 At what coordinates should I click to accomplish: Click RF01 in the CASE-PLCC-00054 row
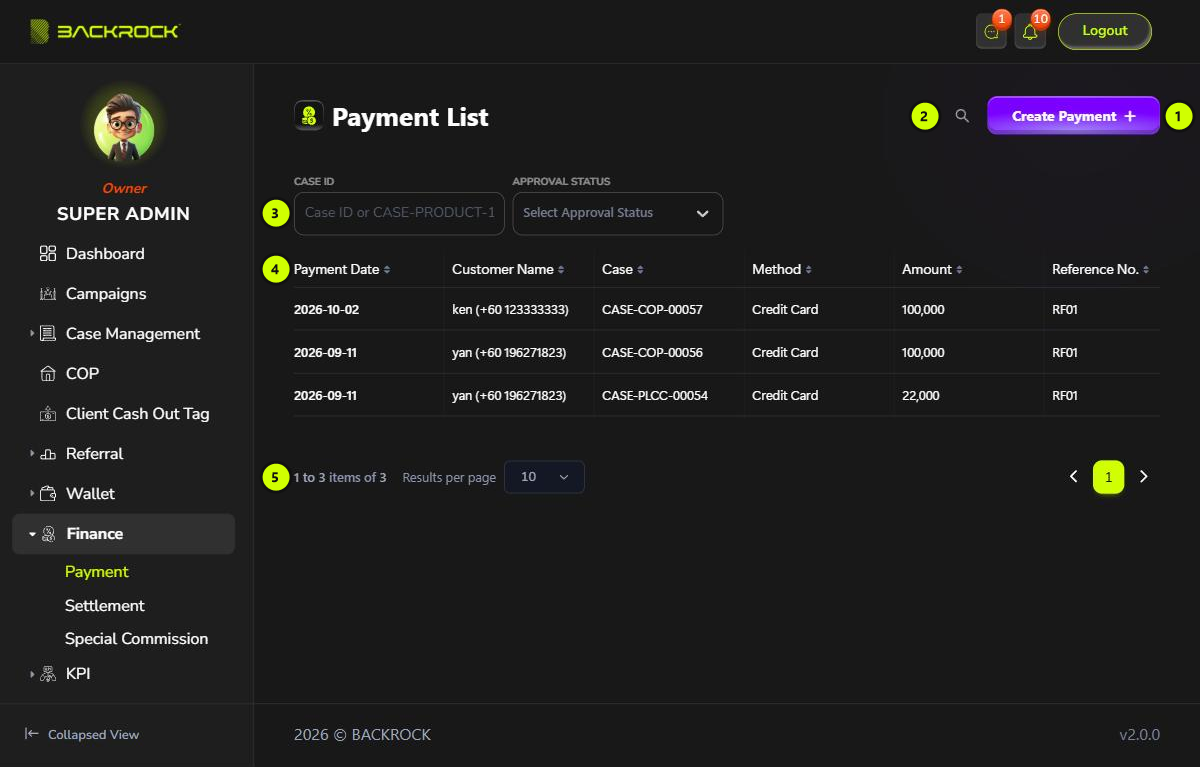tap(1065, 396)
